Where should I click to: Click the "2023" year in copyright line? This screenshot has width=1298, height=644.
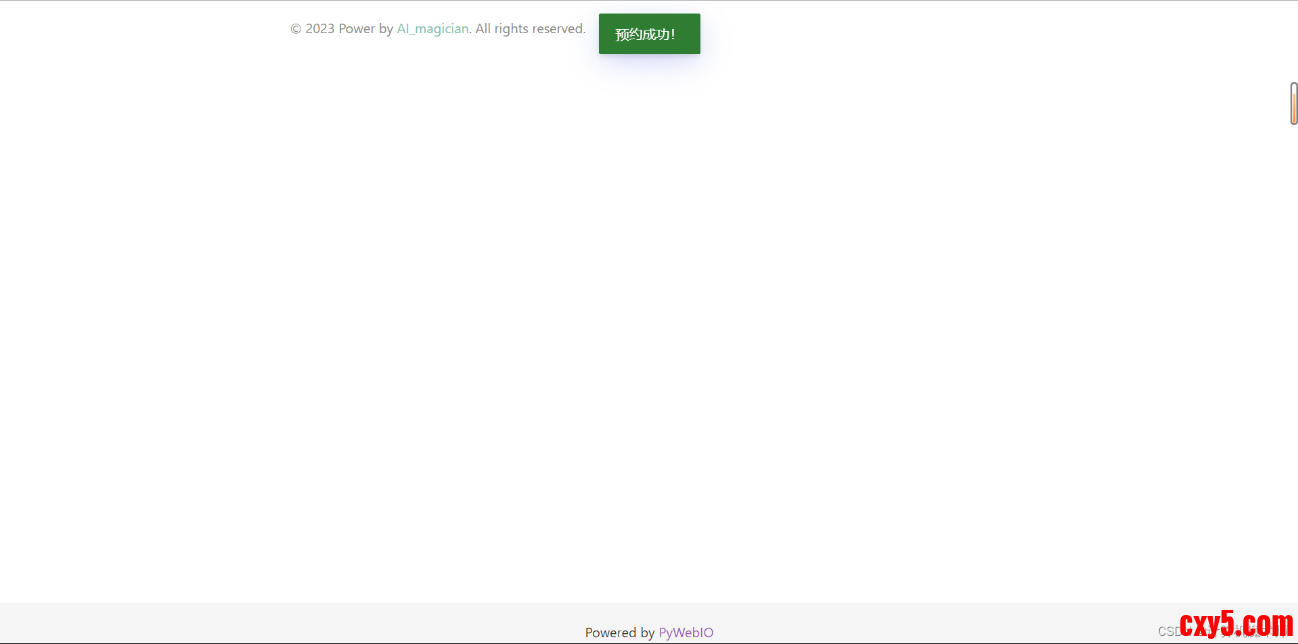pos(320,29)
